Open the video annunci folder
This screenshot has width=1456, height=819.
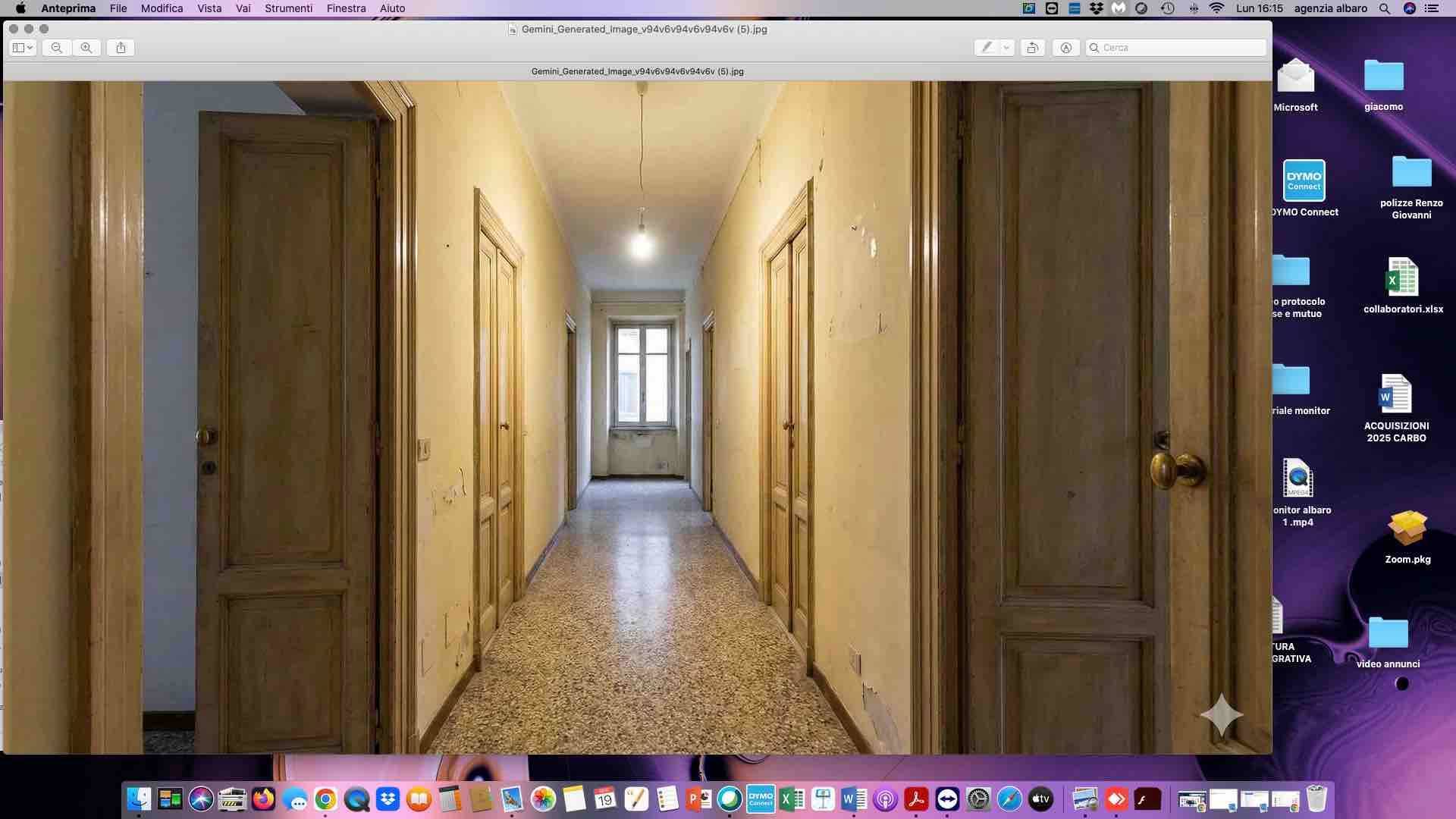(x=1388, y=633)
